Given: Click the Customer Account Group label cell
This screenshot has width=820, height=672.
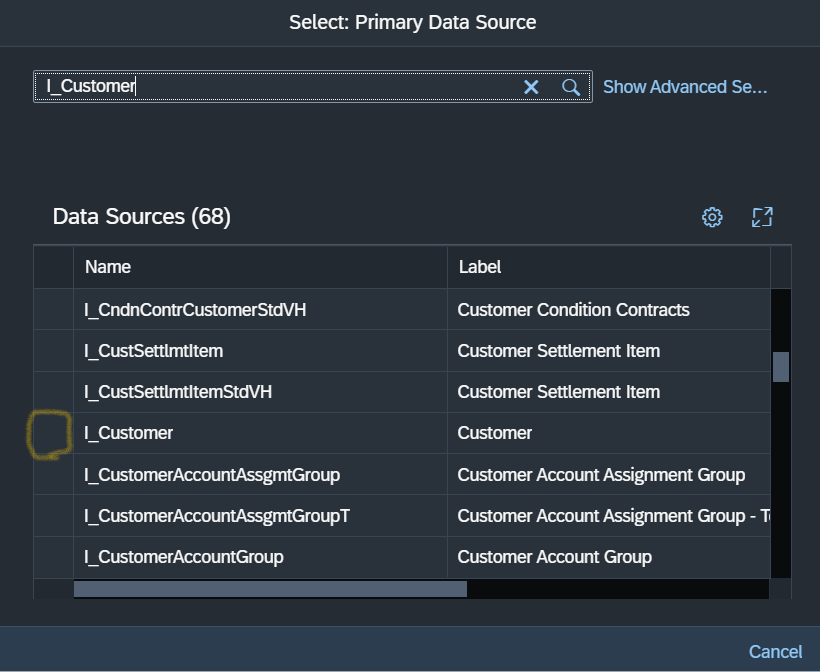Looking at the screenshot, I should (x=554, y=557).
